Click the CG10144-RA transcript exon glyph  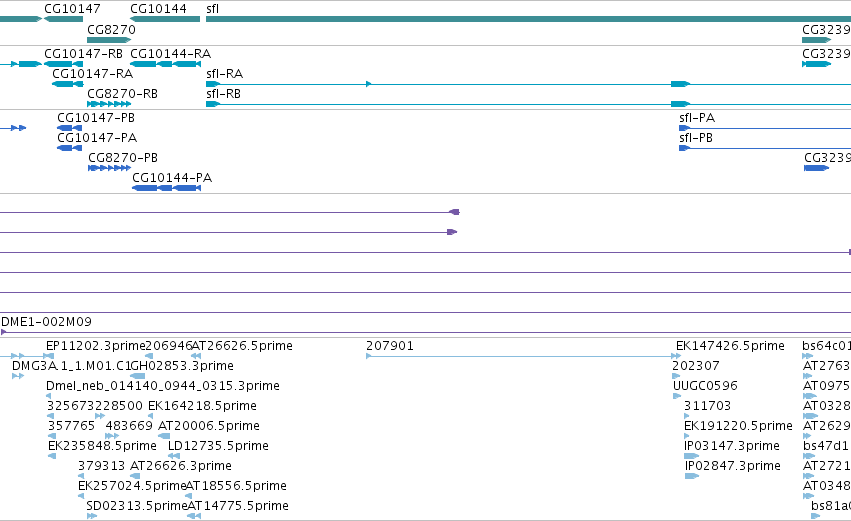[165, 64]
